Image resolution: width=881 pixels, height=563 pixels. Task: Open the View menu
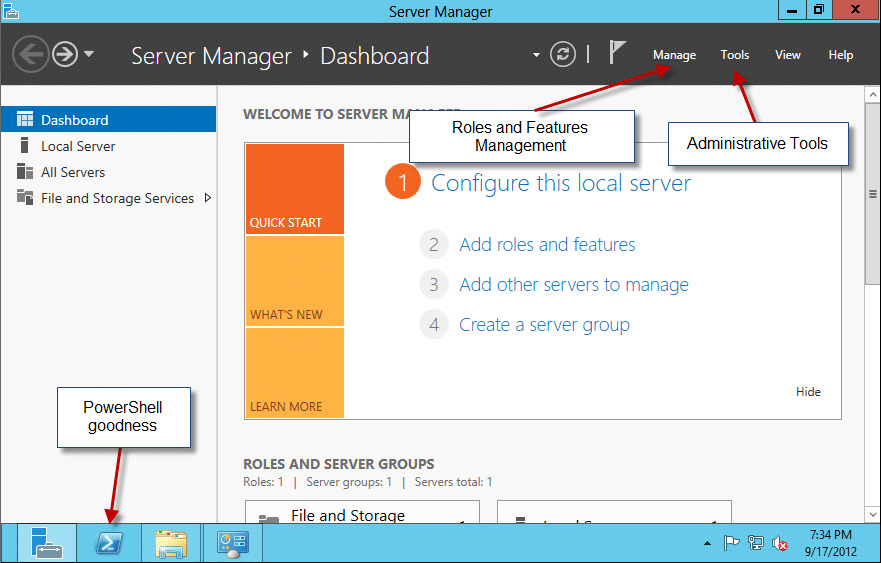coord(788,55)
